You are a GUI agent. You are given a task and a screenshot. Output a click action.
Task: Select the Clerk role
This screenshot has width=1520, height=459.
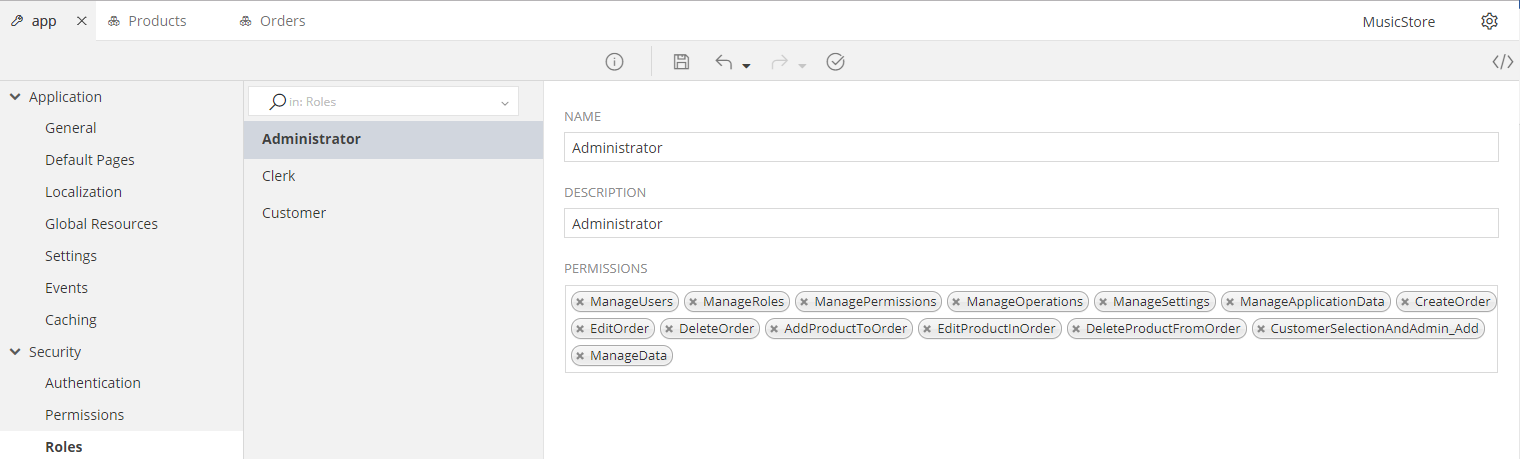279,176
